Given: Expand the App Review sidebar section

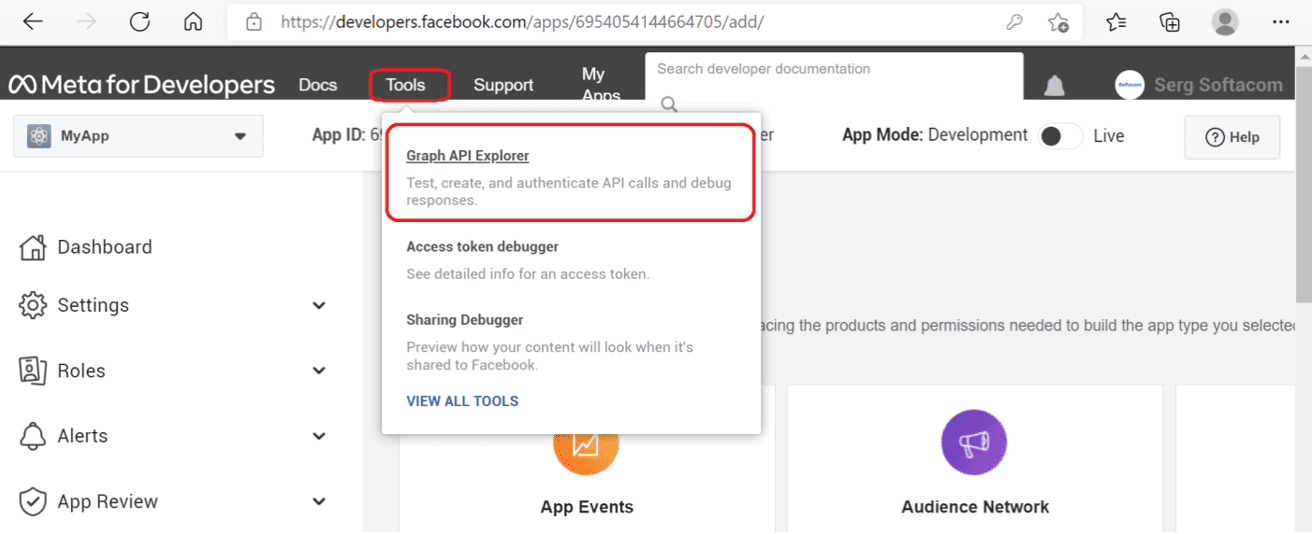Looking at the screenshot, I should pyautogui.click(x=319, y=502).
